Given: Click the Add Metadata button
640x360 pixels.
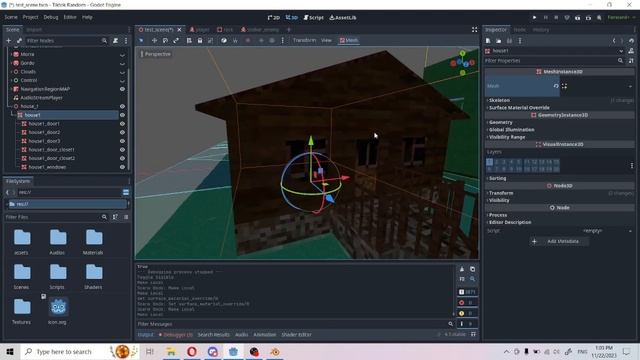Looking at the screenshot, I should pyautogui.click(x=559, y=241).
